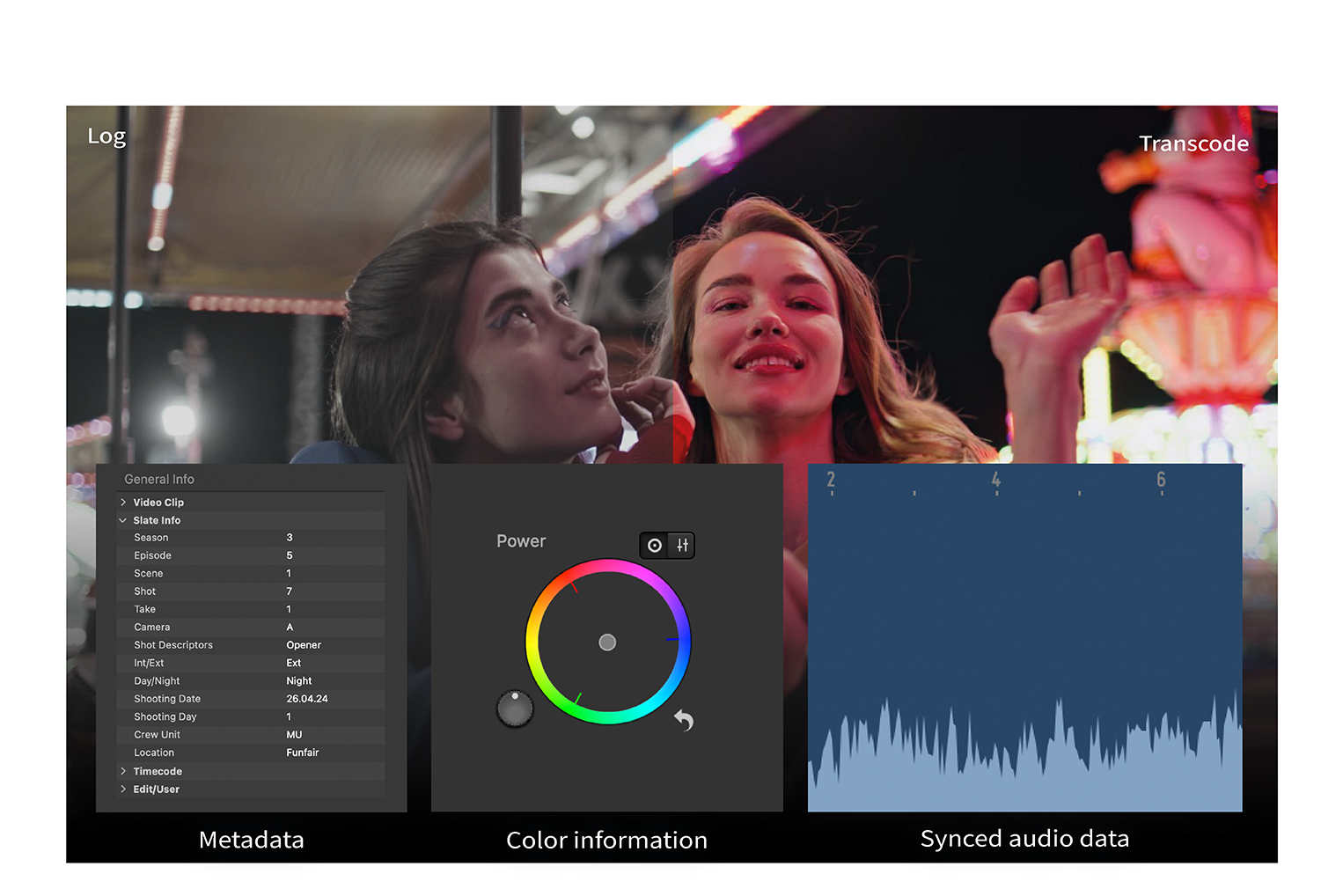Click the Day/Night field showing Night
1343x896 pixels.
(299, 681)
